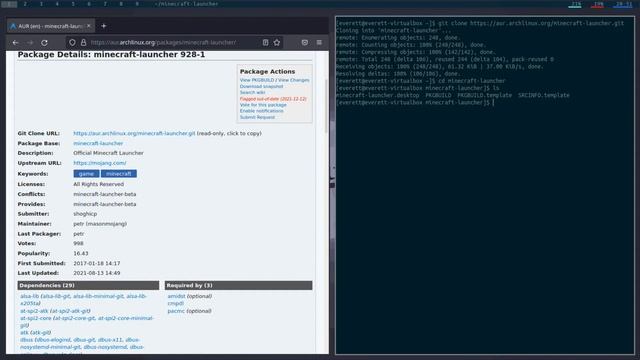Open the alsa-lib-git alternative link
This screenshot has height=360, width=640.
pyautogui.click(x=56, y=296)
